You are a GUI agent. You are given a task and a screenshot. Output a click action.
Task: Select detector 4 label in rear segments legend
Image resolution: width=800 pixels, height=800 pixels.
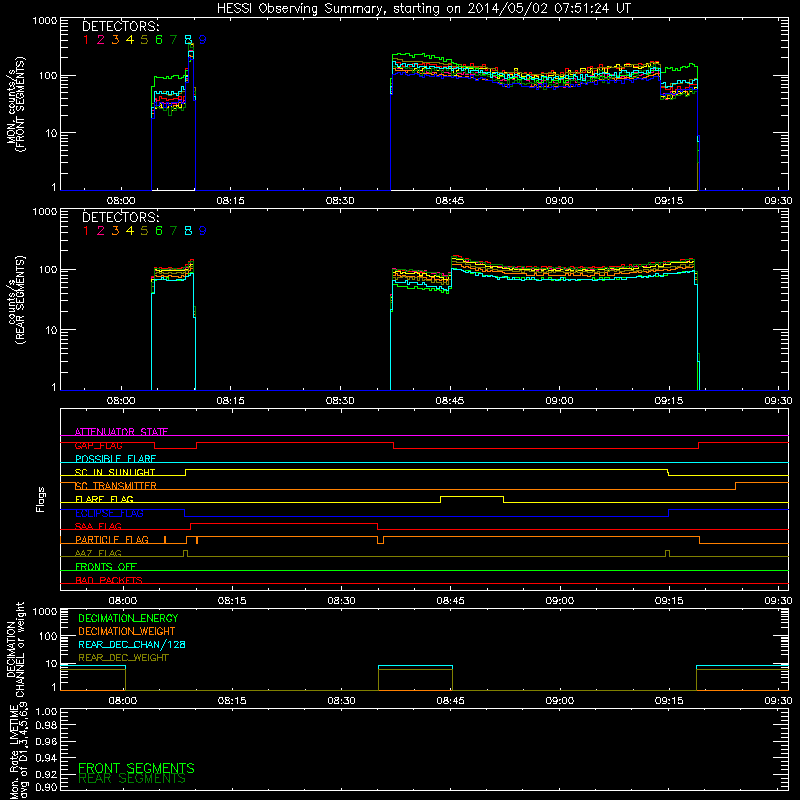coord(130,231)
